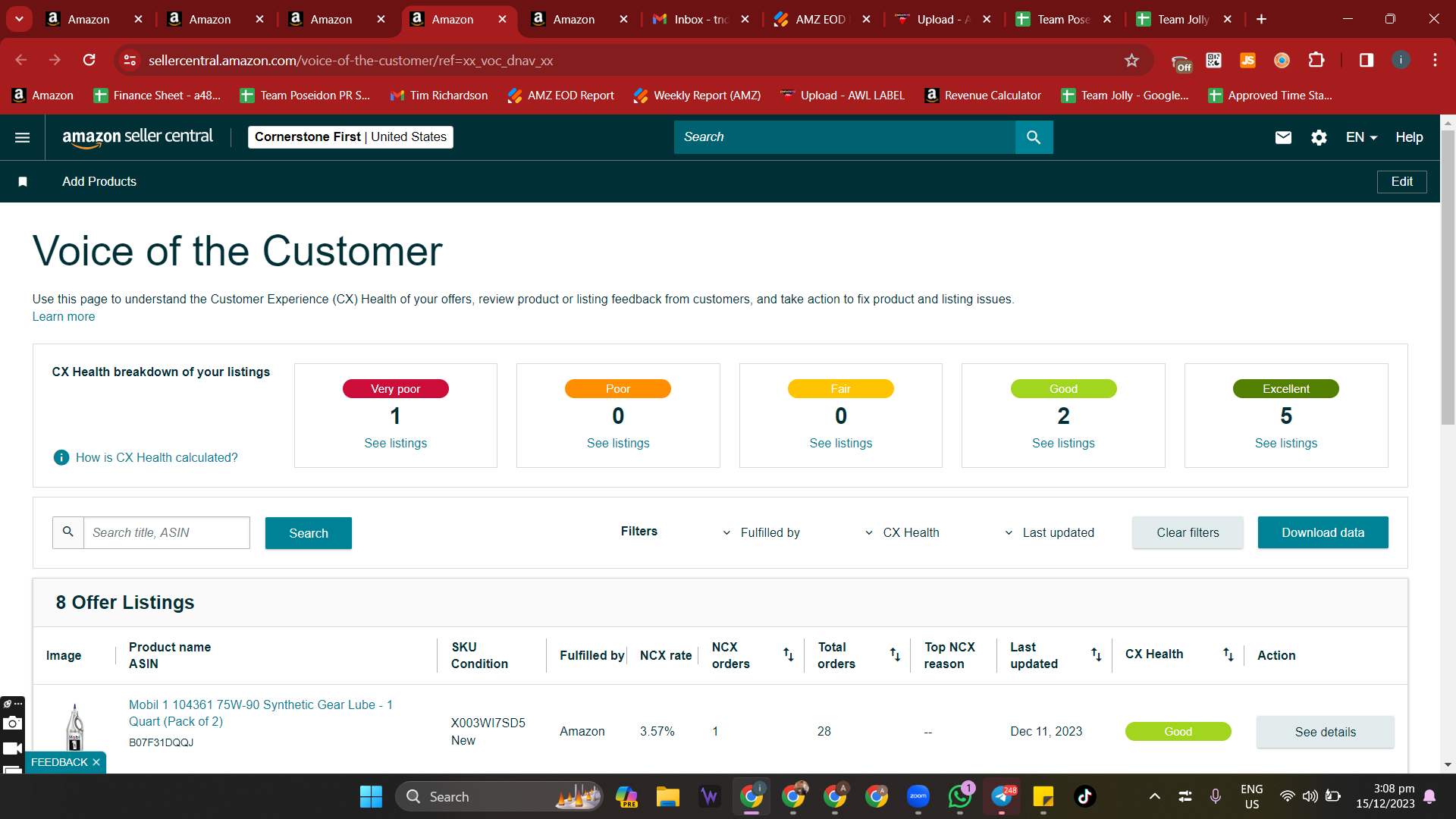Expand the Last updated filter dropdown

[1049, 532]
